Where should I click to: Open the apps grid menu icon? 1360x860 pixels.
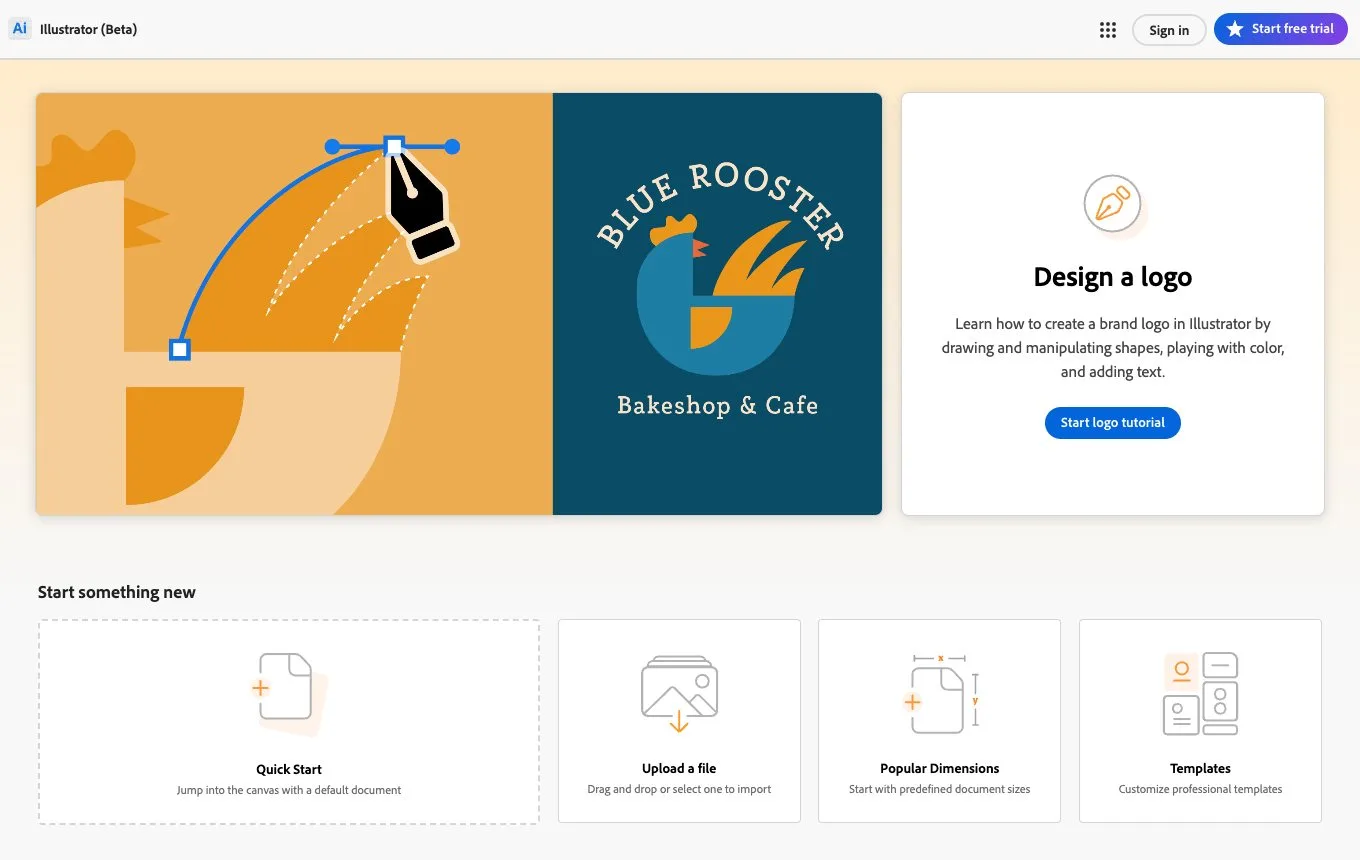[1107, 30]
